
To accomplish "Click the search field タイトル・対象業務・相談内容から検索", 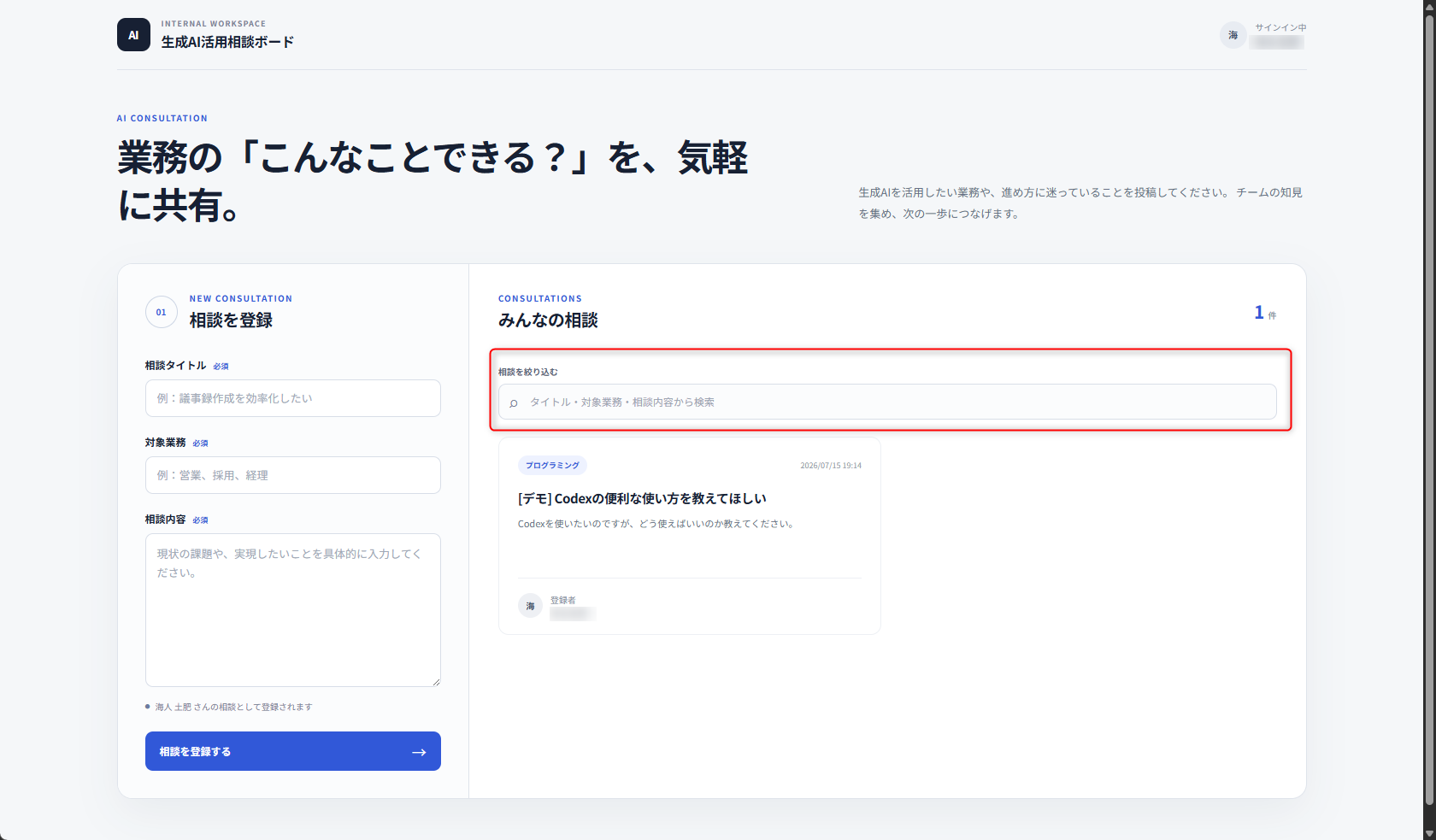I will point(887,402).
